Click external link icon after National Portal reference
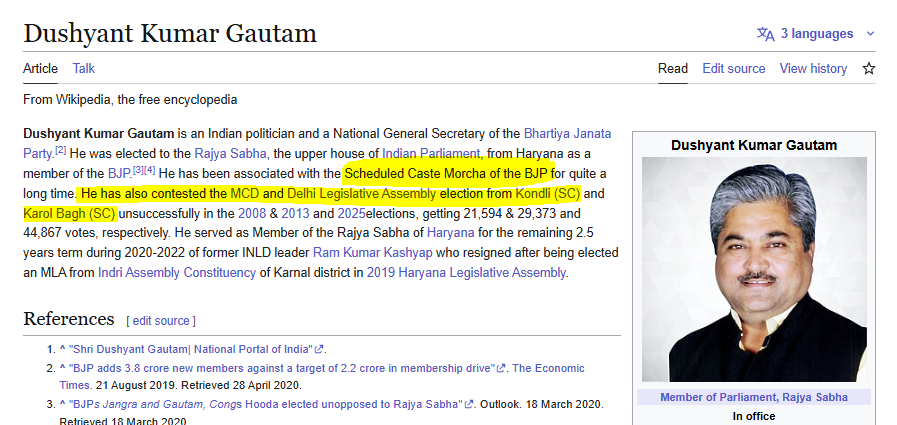Image resolution: width=897 pixels, height=425 pixels. pos(319,349)
